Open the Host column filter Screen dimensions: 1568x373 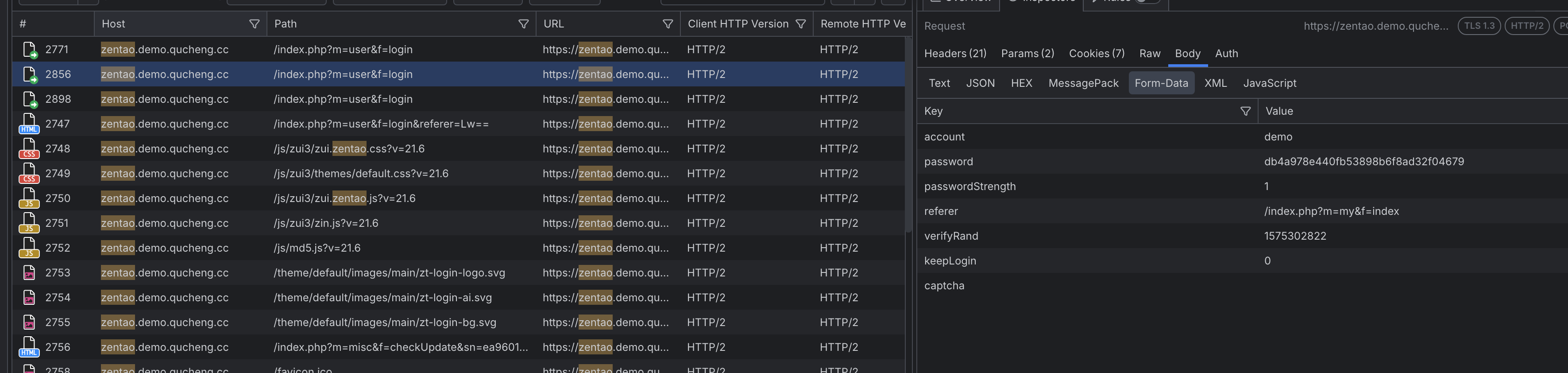coord(255,24)
